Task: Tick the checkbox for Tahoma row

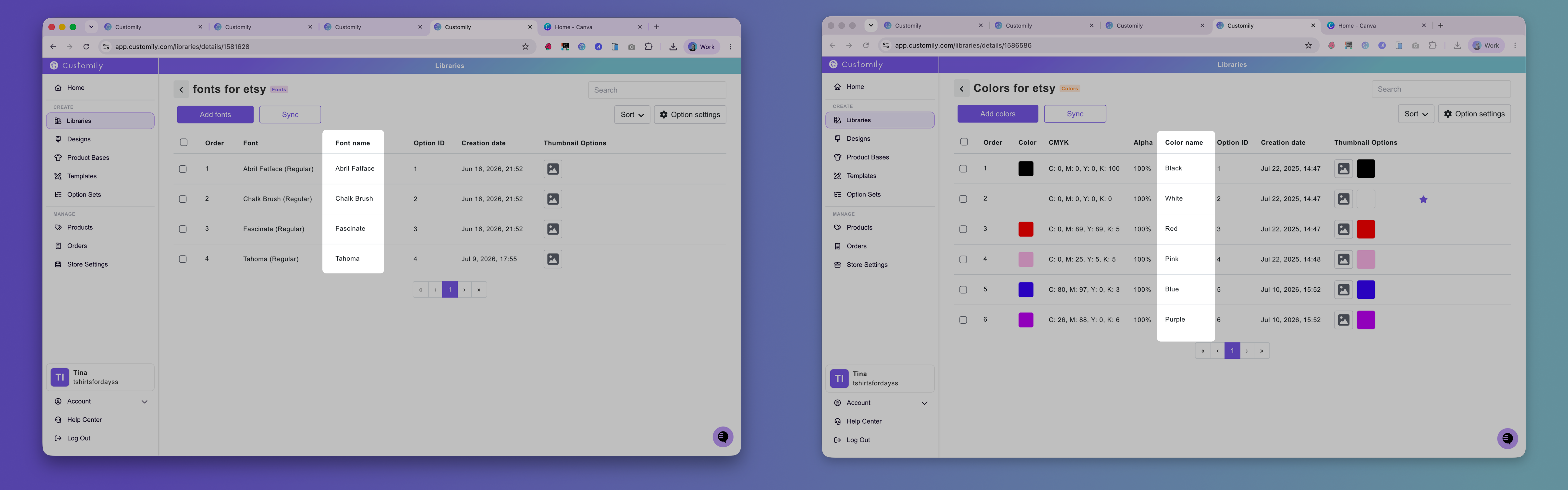Action: (183, 259)
